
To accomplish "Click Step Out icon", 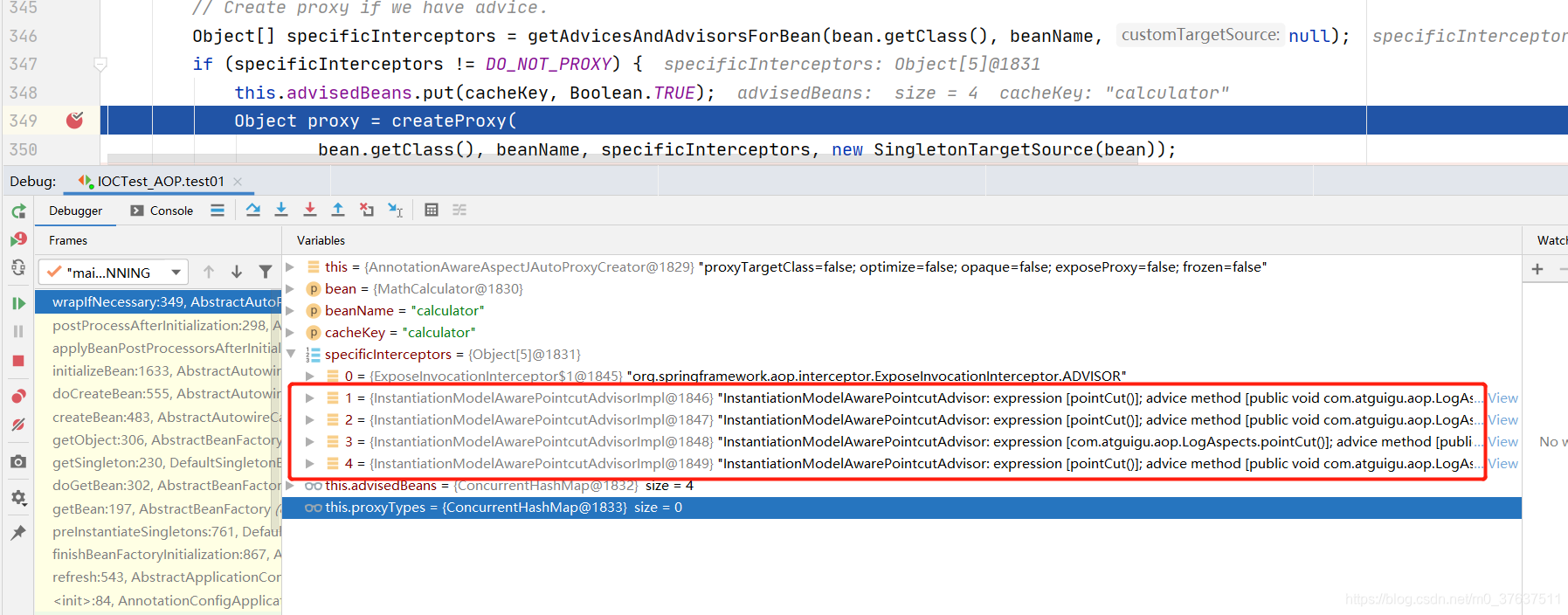I will 338,210.
